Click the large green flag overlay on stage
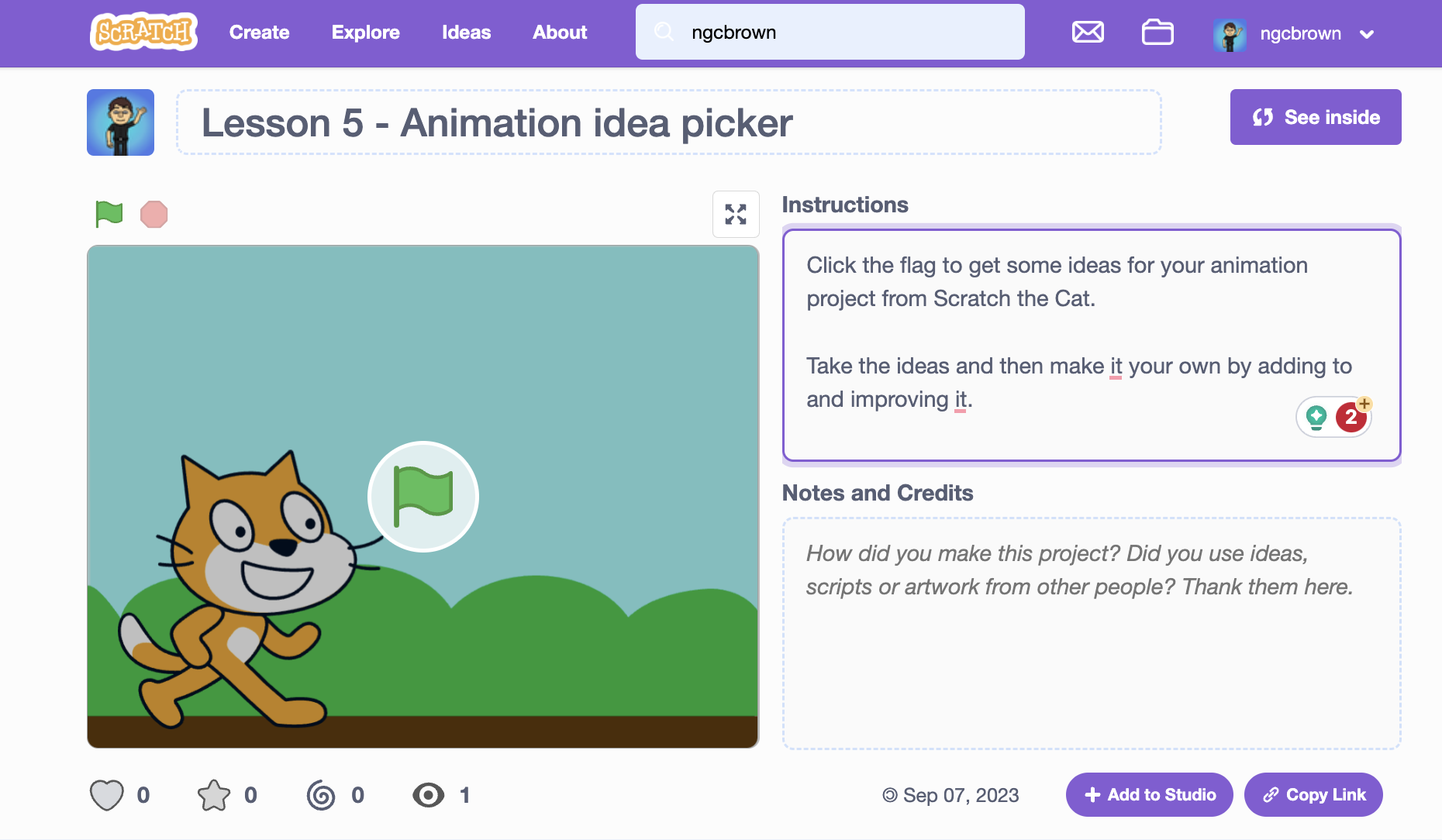1442x840 pixels. (x=423, y=497)
